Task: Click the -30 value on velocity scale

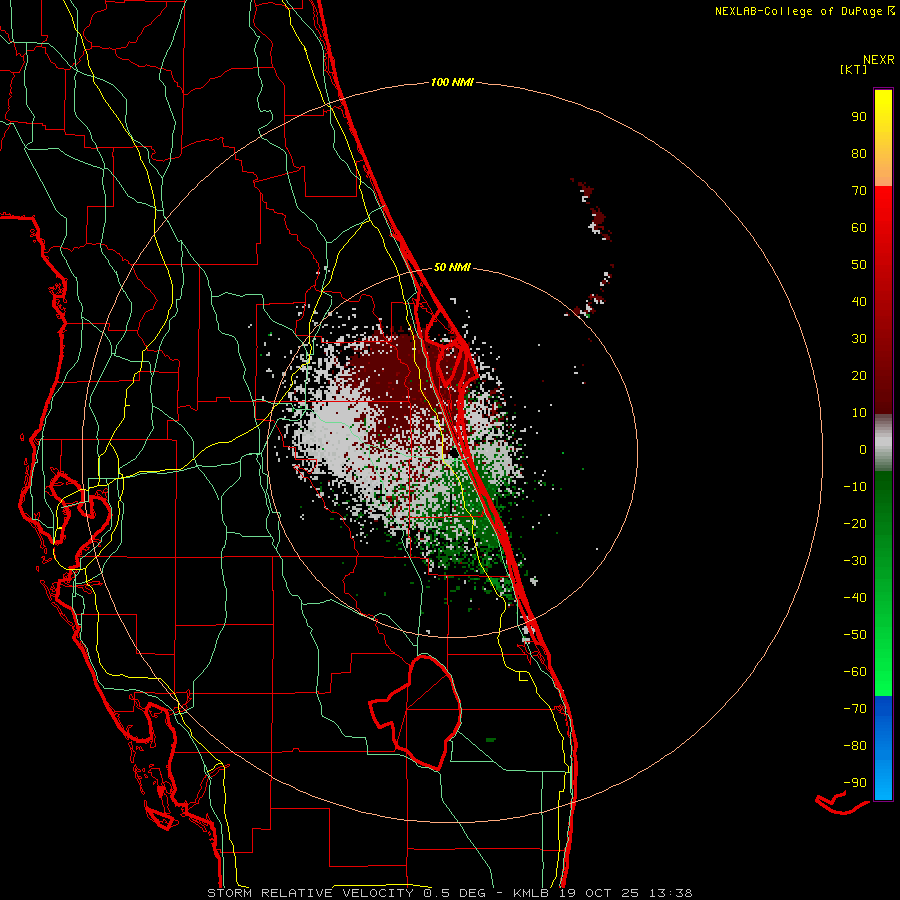Action: pos(855,561)
